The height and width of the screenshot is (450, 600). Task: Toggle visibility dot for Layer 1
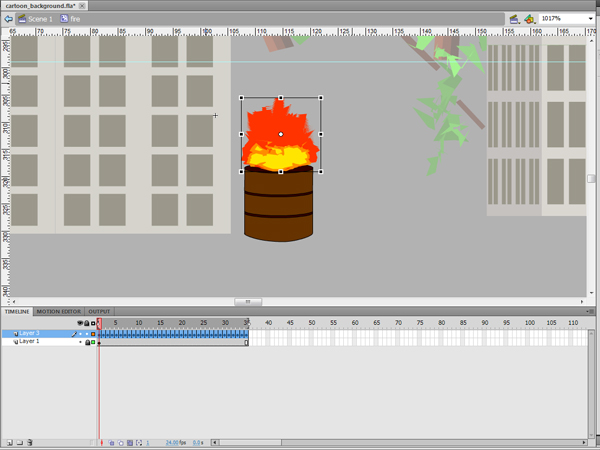(x=80, y=342)
